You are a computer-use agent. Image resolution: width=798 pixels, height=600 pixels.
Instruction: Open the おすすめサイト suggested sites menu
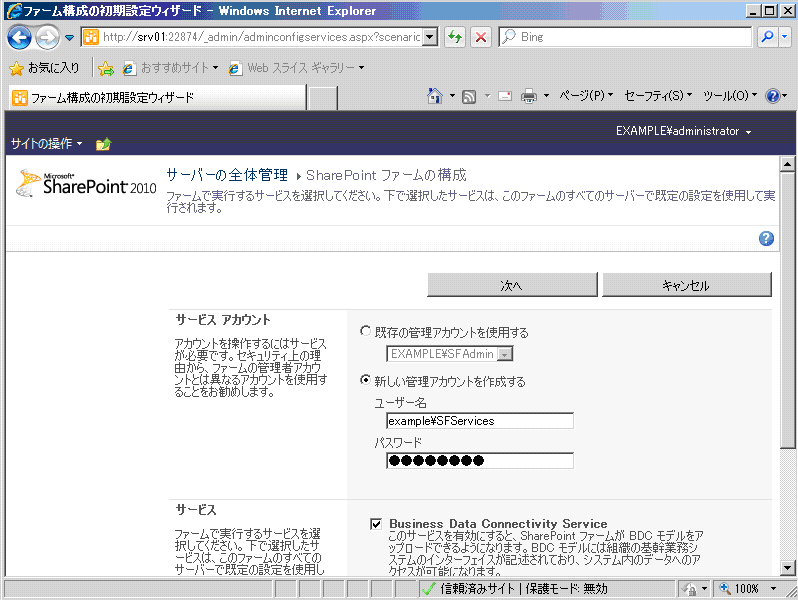pos(170,68)
